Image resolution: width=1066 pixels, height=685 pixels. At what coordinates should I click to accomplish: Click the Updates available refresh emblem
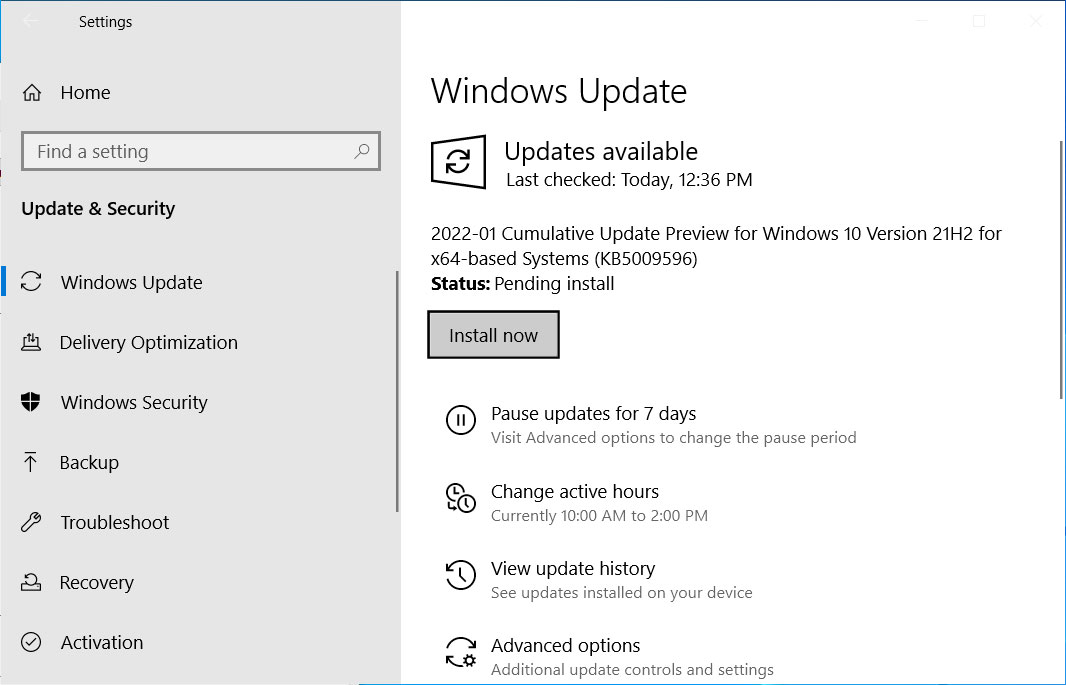coord(458,162)
